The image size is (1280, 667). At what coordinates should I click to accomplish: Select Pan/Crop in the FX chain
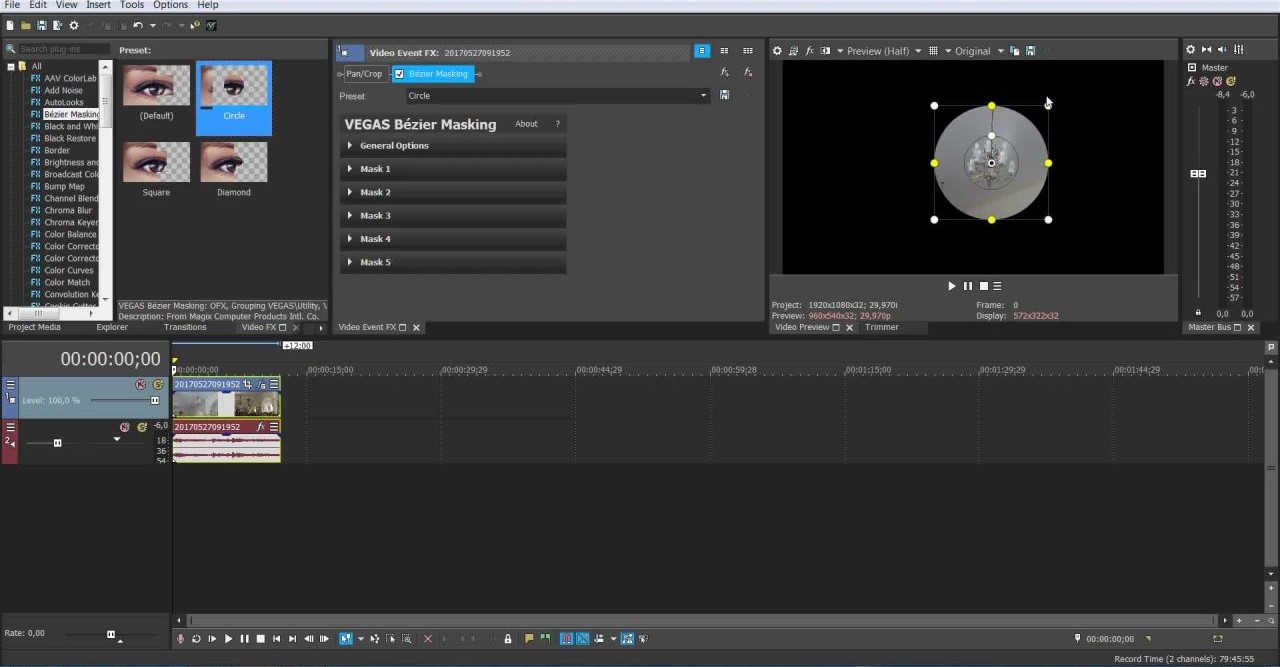[x=364, y=74]
